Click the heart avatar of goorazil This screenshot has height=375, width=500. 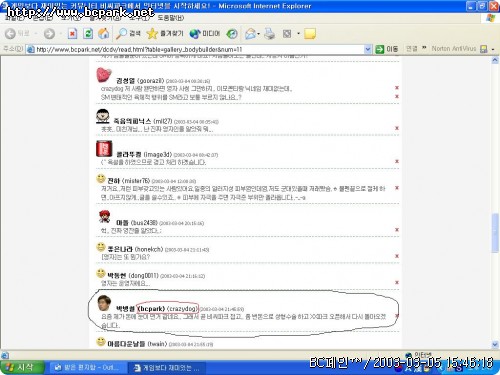coord(104,75)
